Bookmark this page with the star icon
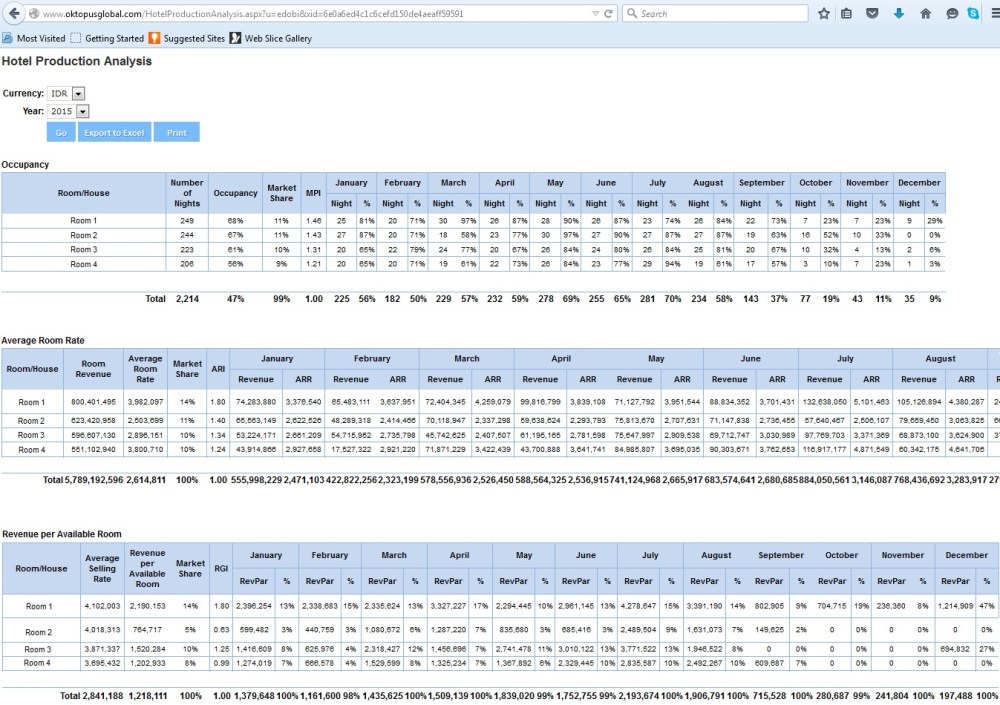Screen dimensions: 1000x705 (x=824, y=14)
